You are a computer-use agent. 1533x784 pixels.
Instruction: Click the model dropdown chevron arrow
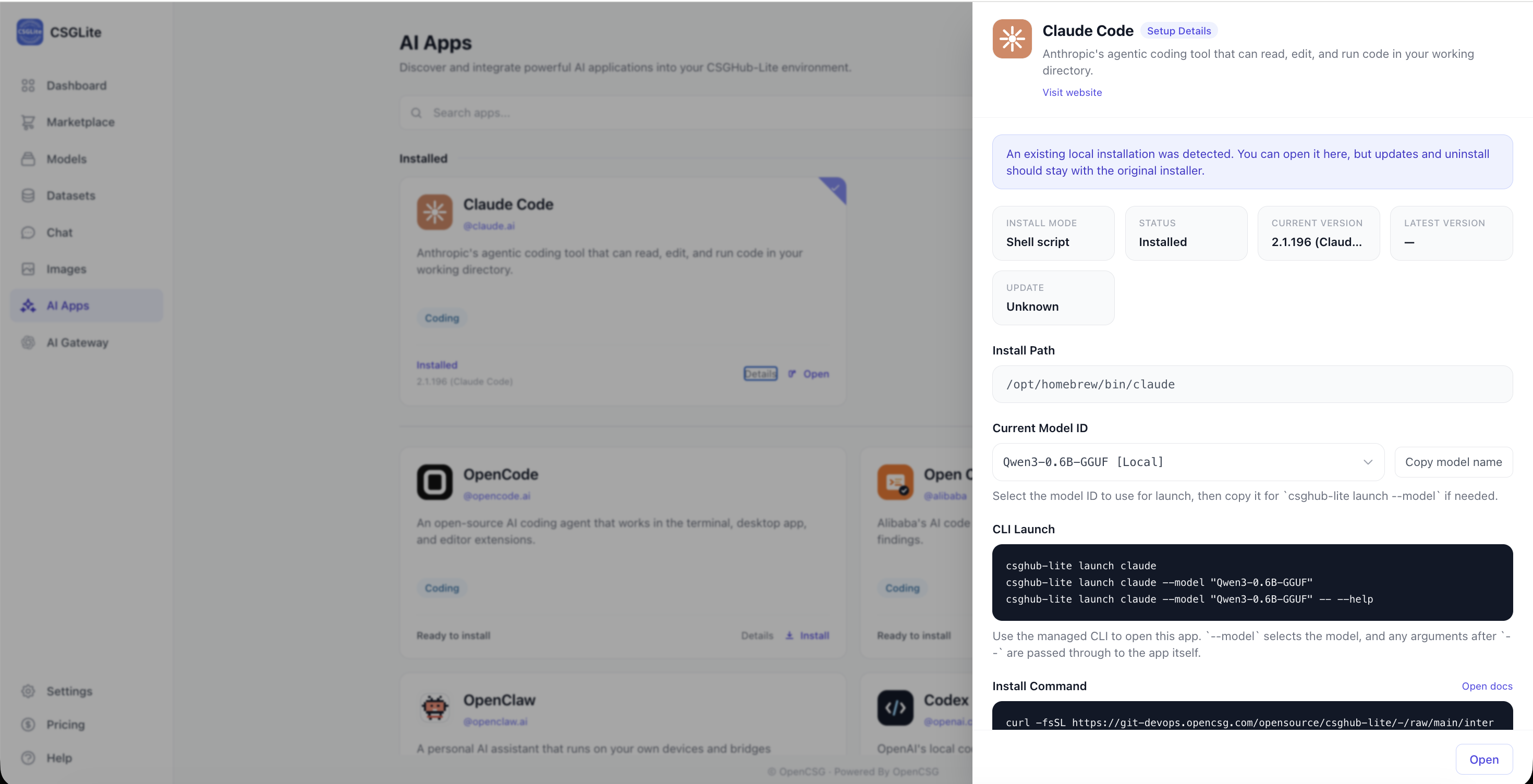[x=1368, y=462]
